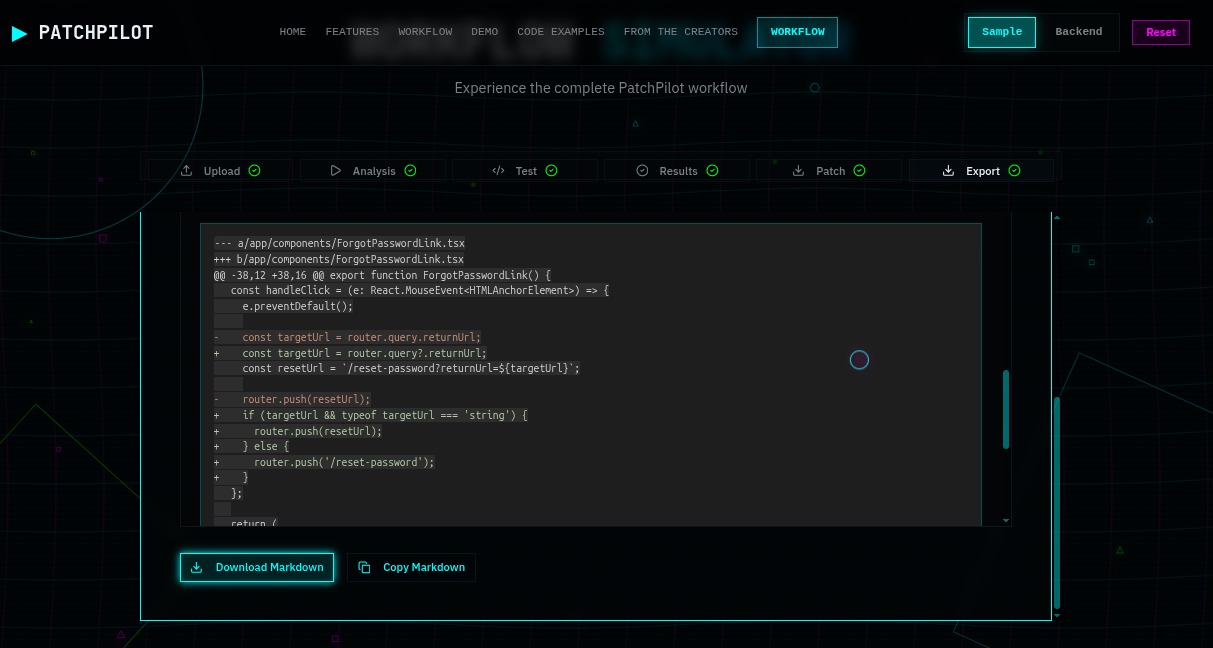This screenshot has width=1213, height=648.
Task: Open the HOME nav link
Action: (293, 32)
